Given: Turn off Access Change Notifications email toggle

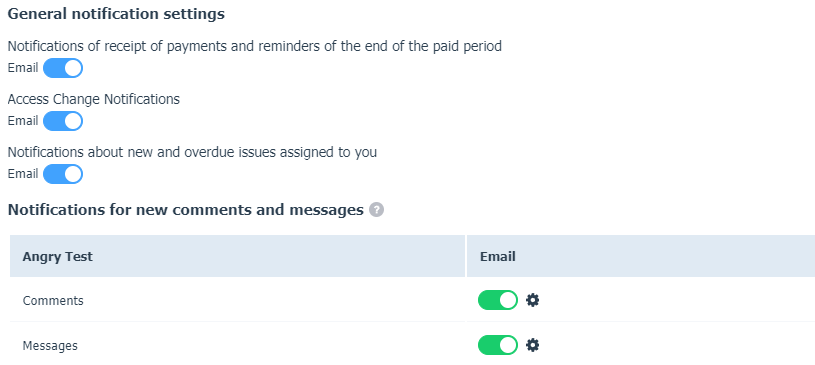Looking at the screenshot, I should [x=63, y=121].
